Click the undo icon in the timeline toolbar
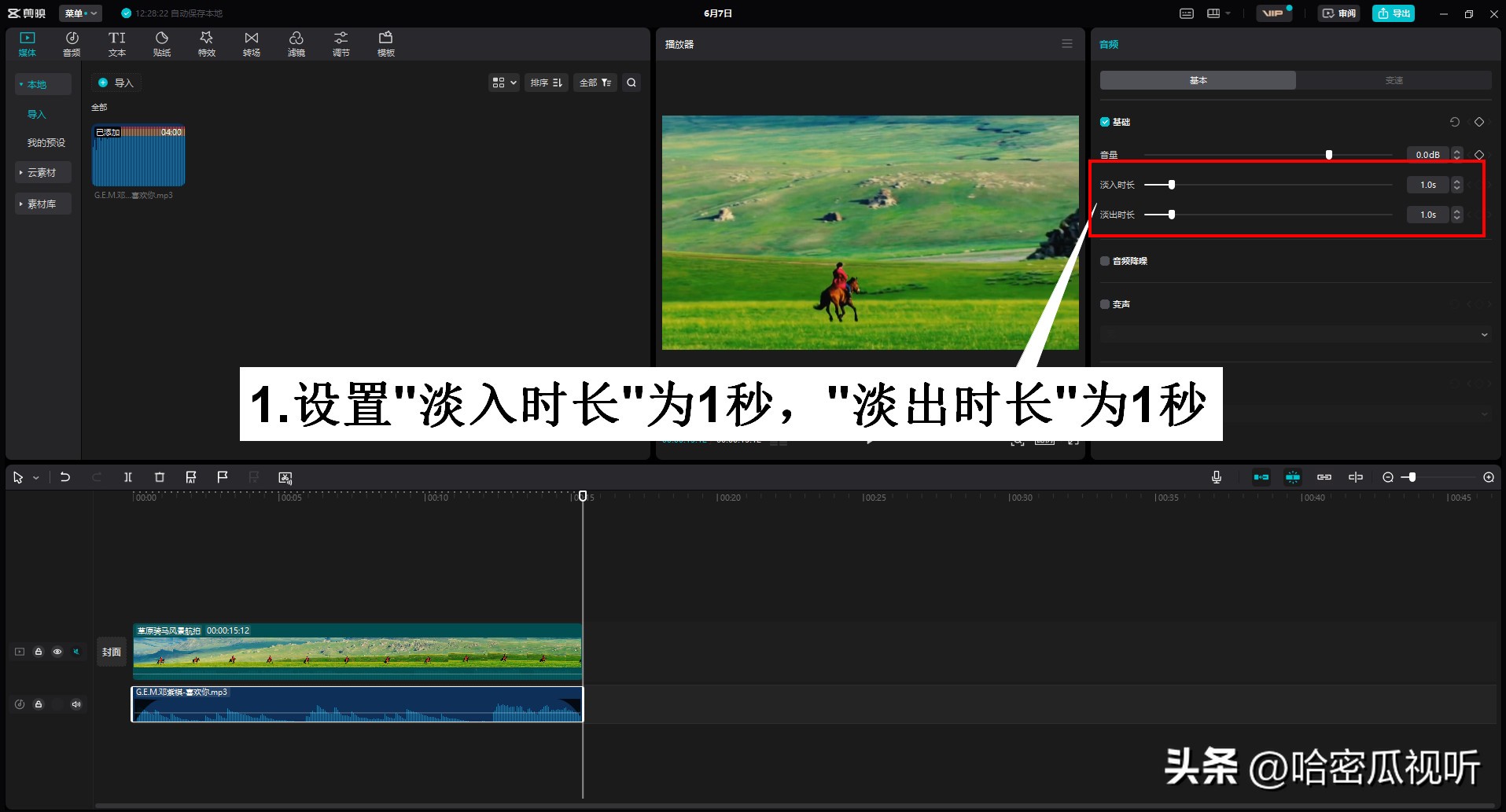This screenshot has height=812, width=1506. pos(65,477)
